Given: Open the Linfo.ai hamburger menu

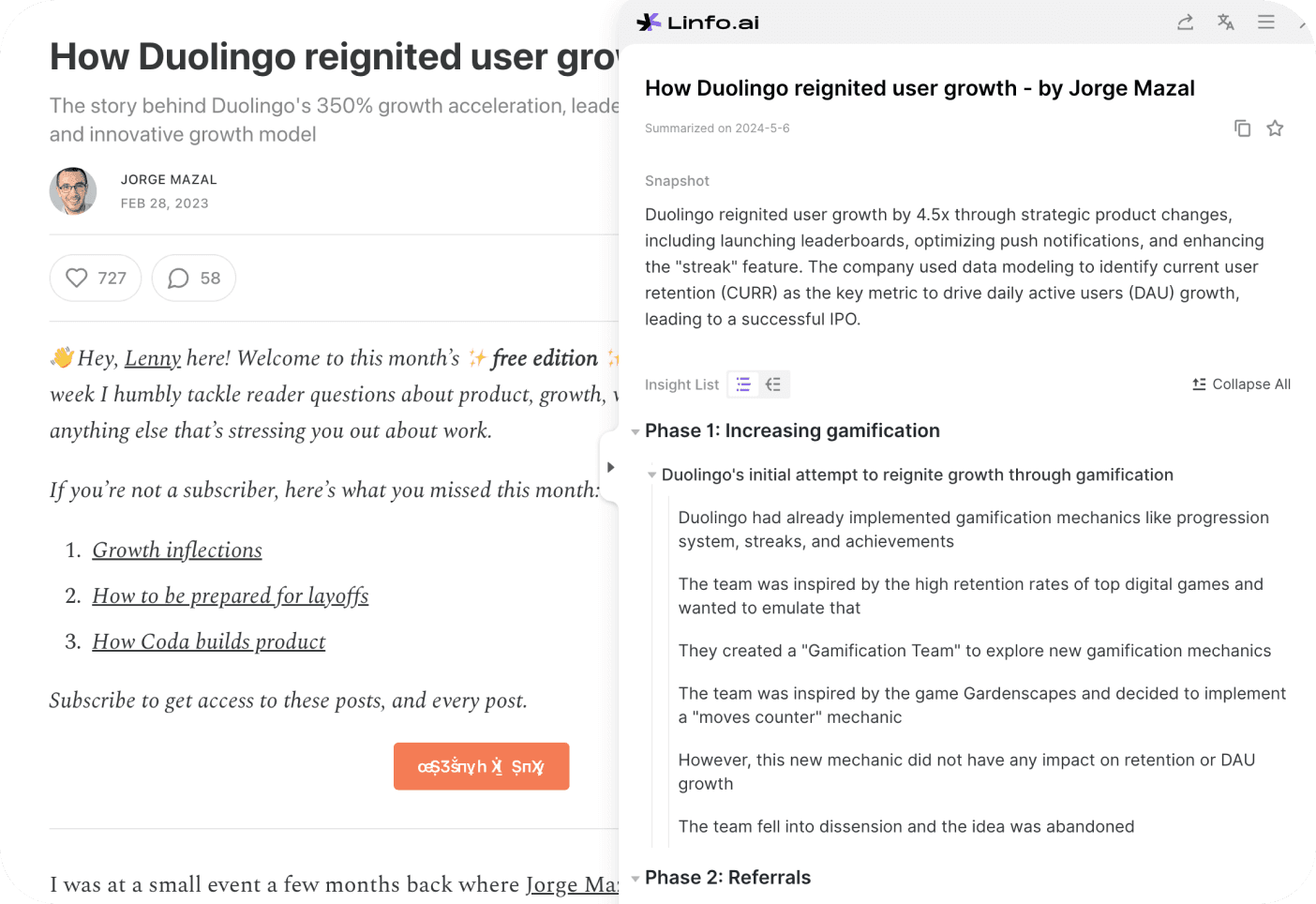Looking at the screenshot, I should click(1266, 23).
